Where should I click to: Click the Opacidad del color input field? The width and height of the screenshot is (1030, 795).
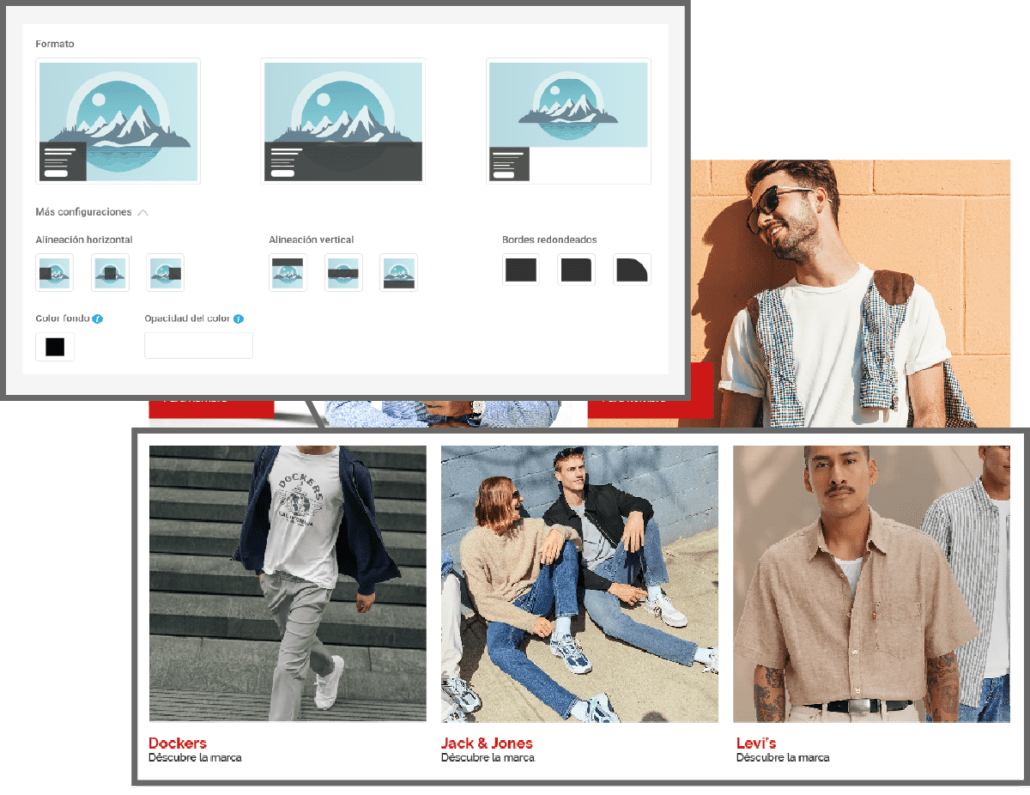point(198,346)
